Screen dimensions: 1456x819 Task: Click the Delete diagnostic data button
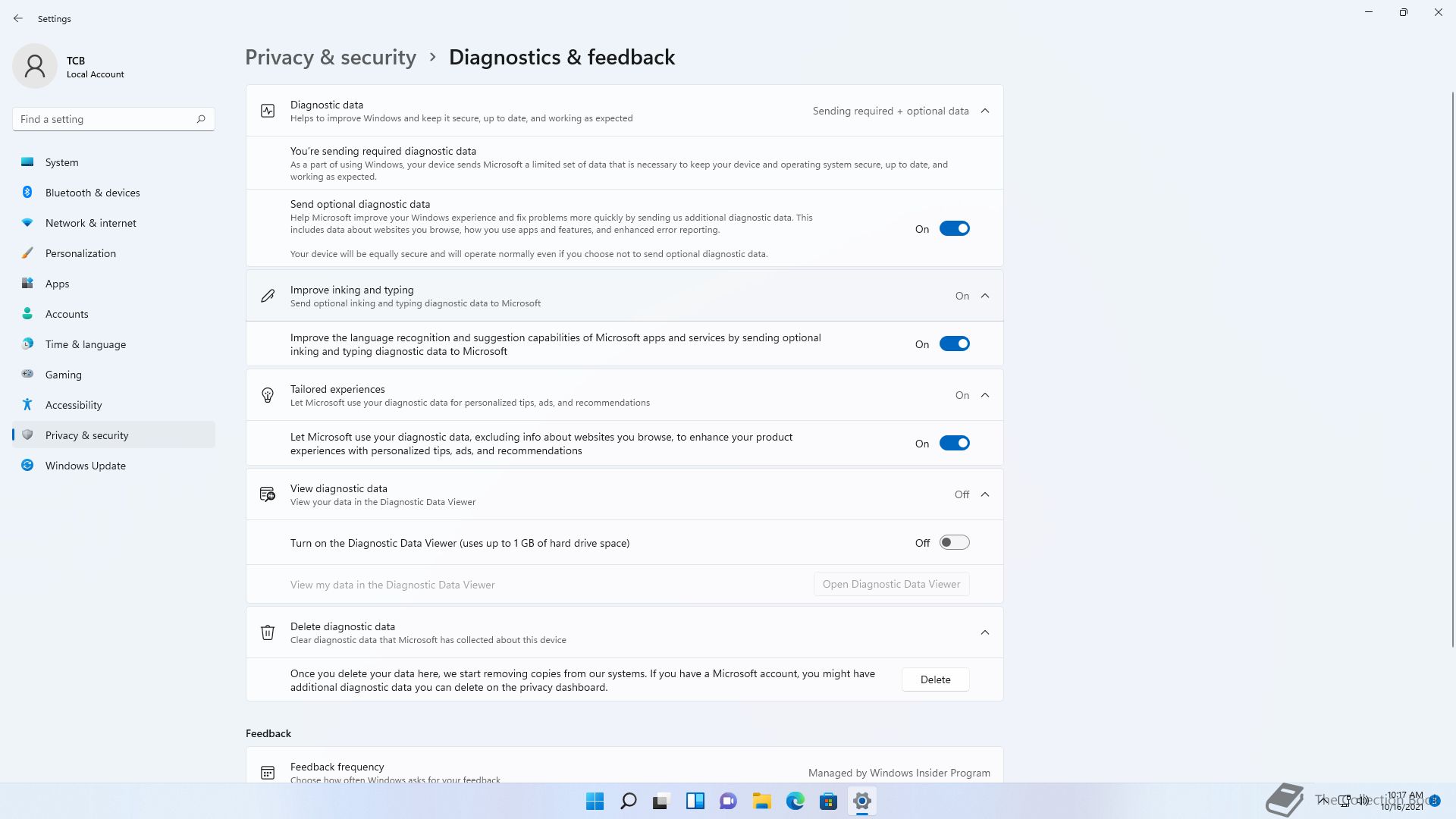tap(935, 679)
